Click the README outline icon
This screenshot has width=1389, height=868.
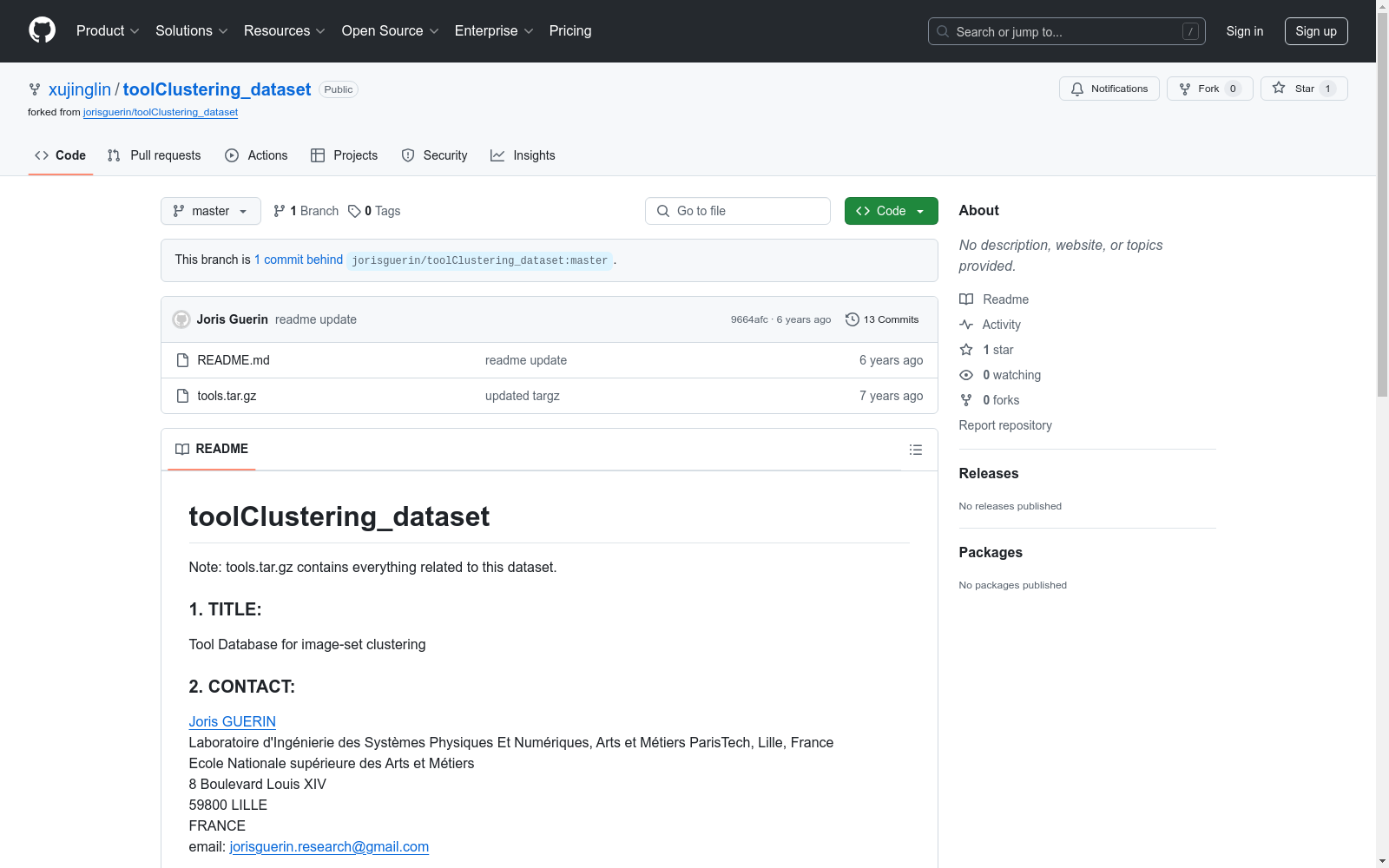click(915, 450)
